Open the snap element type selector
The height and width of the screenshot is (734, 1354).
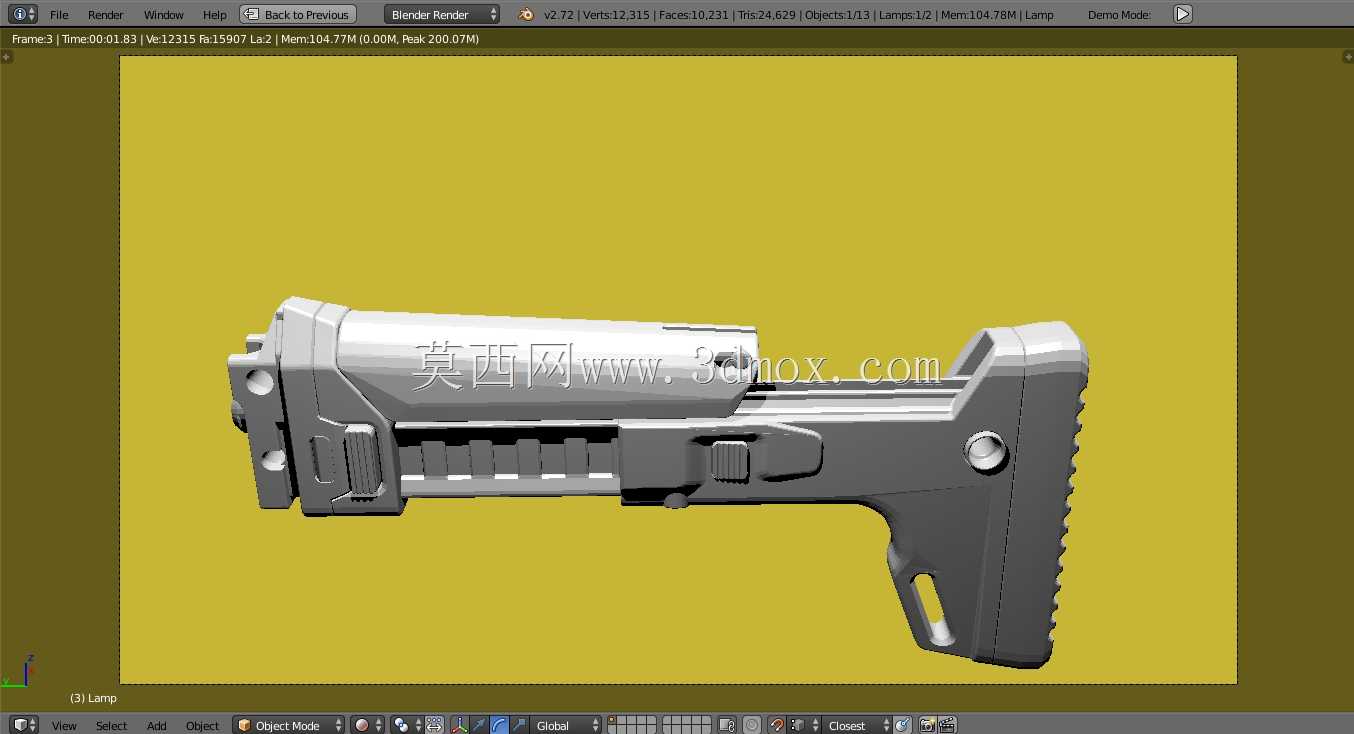(x=804, y=725)
